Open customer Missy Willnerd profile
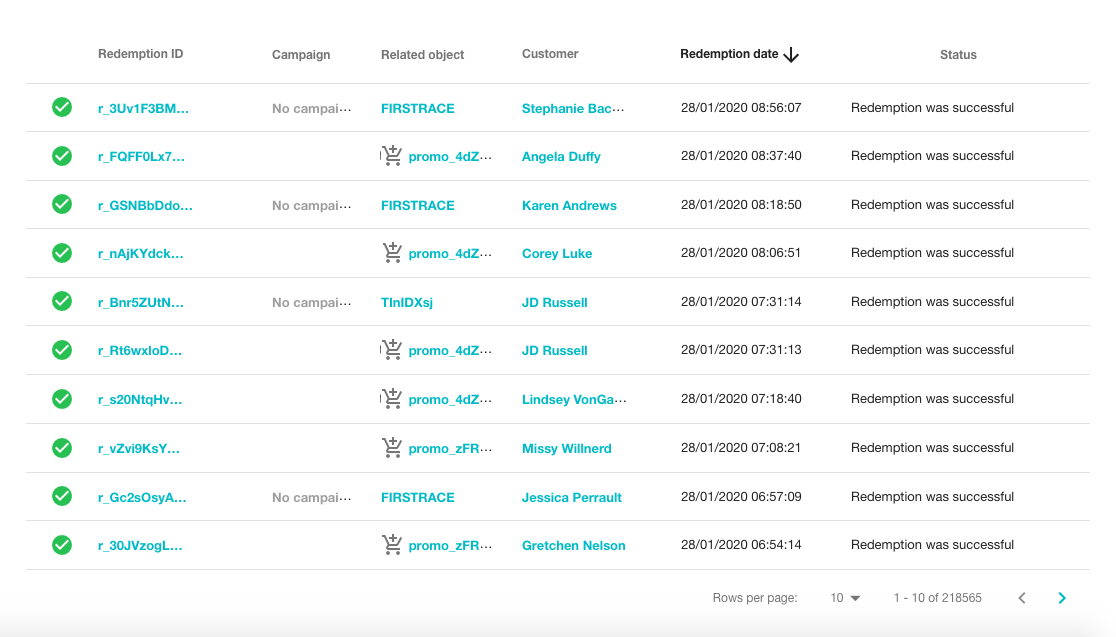Screen dimensions: 1116x637 tap(567, 448)
